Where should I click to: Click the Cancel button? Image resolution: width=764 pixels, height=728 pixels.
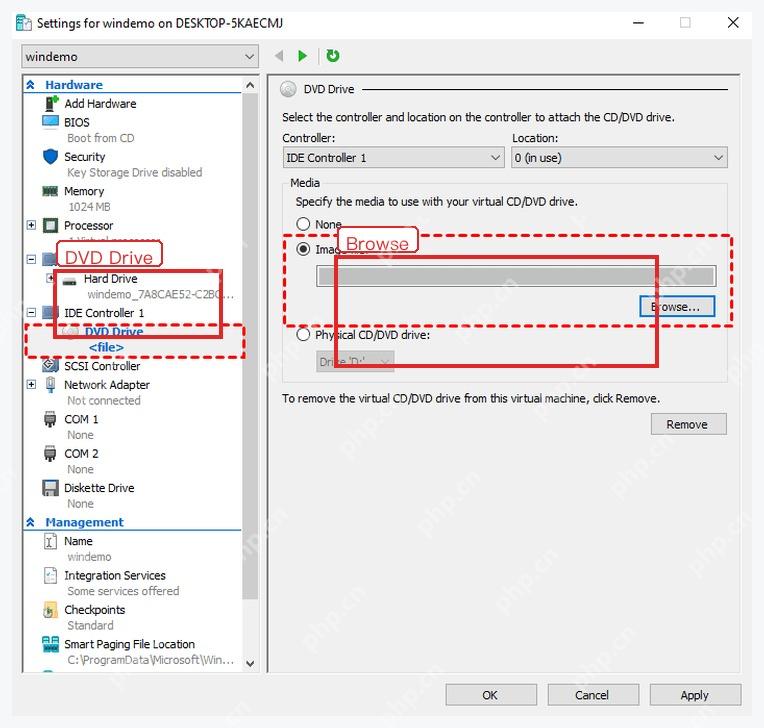pyautogui.click(x=593, y=695)
